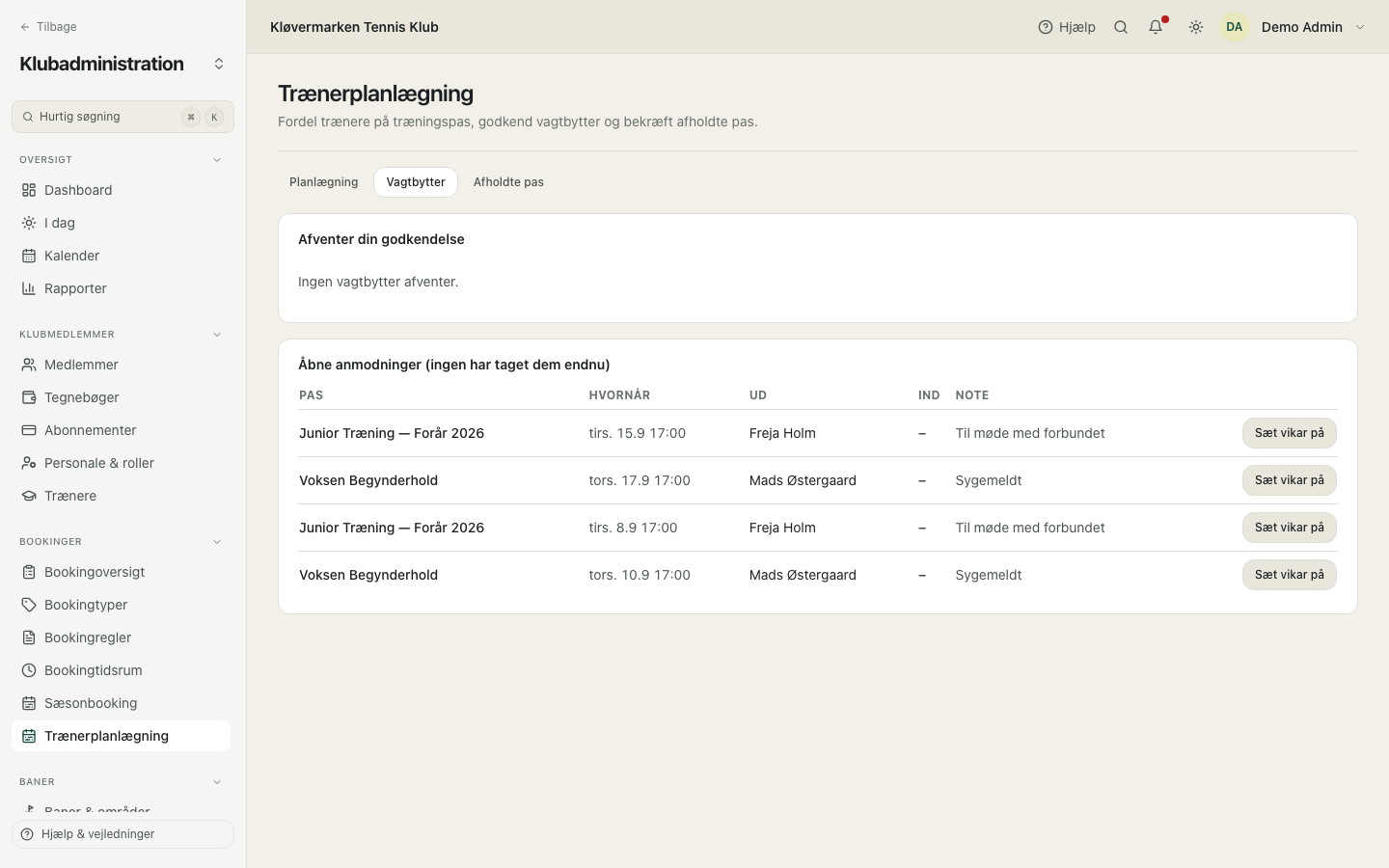Open Hjælp & vejledninger at sidebar bottom
This screenshot has height=868, width=1389.
123,834
